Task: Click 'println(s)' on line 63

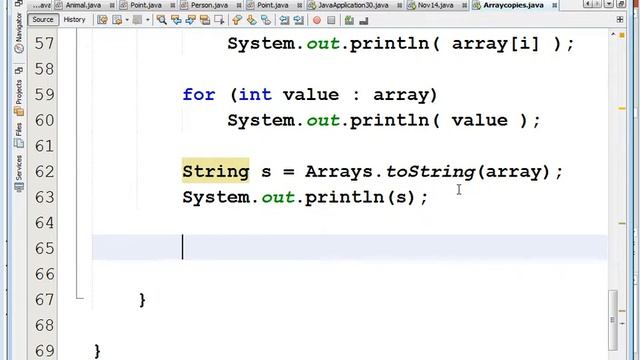Action: pos(360,198)
